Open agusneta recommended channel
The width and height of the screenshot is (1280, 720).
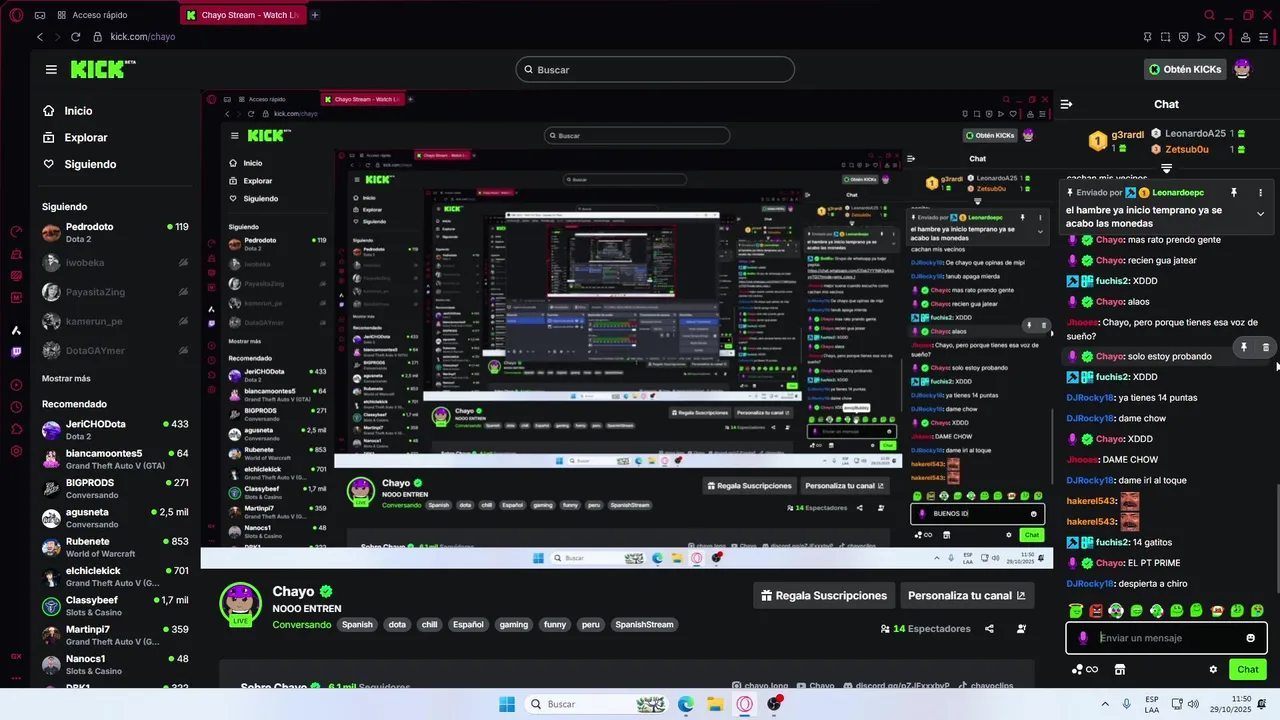(x=115, y=518)
